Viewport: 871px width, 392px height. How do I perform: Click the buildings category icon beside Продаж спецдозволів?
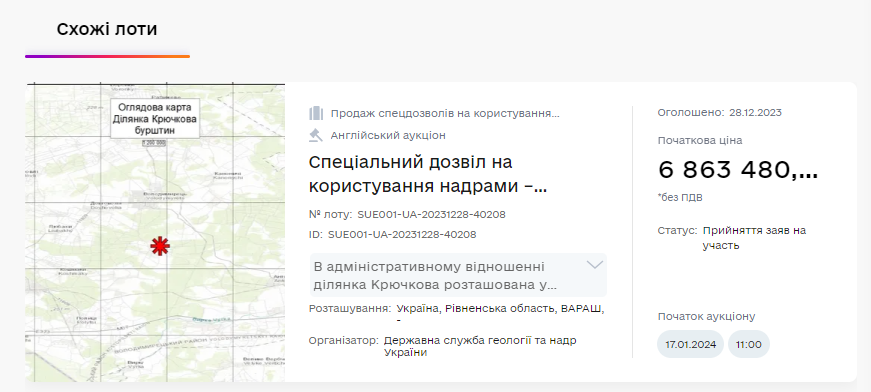point(316,114)
